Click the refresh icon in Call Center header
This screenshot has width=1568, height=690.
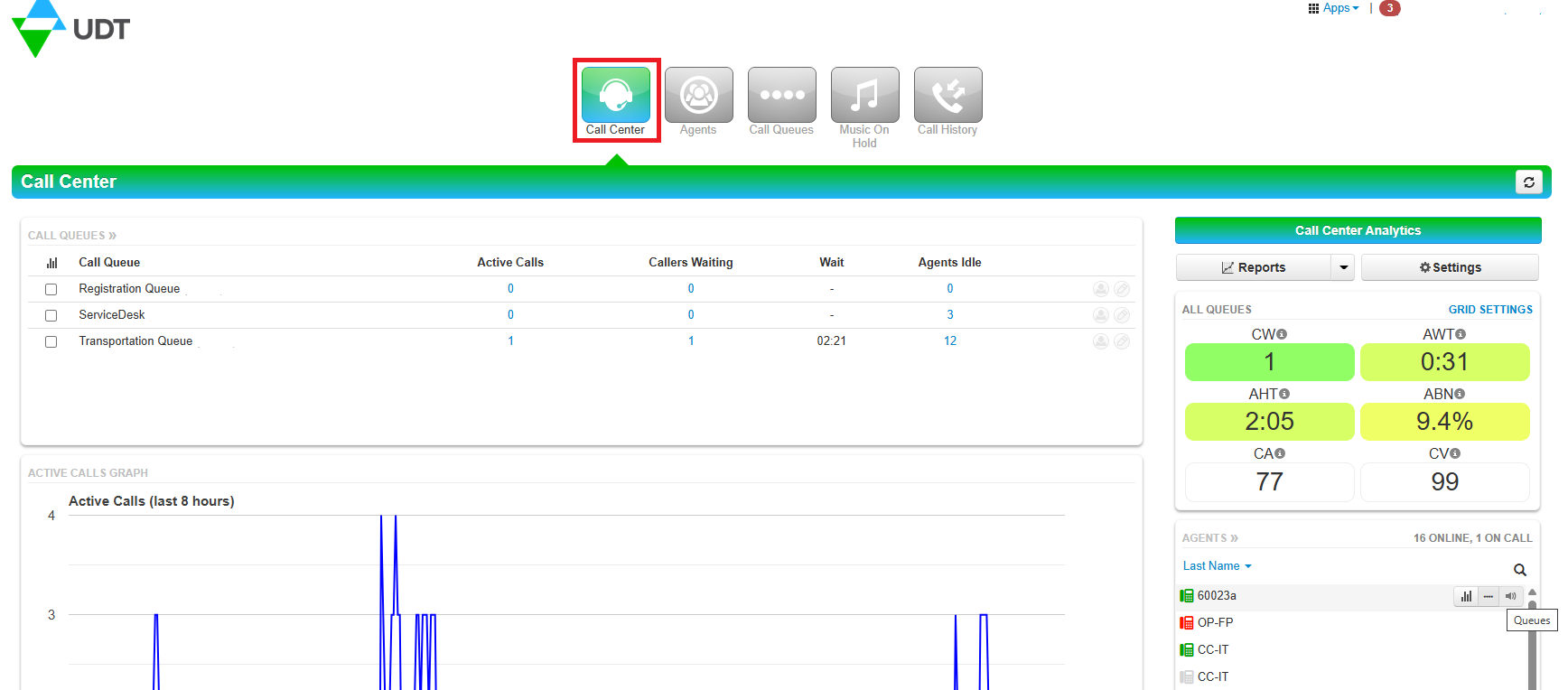tap(1528, 182)
